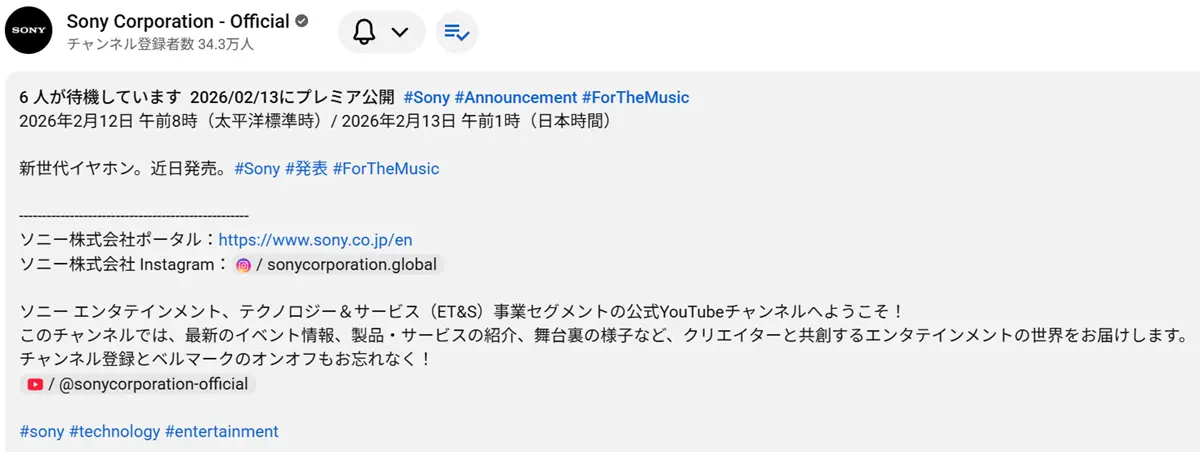The width and height of the screenshot is (1200, 452).
Task: Open the https://www.sony.co.jp/en link
Action: click(315, 240)
